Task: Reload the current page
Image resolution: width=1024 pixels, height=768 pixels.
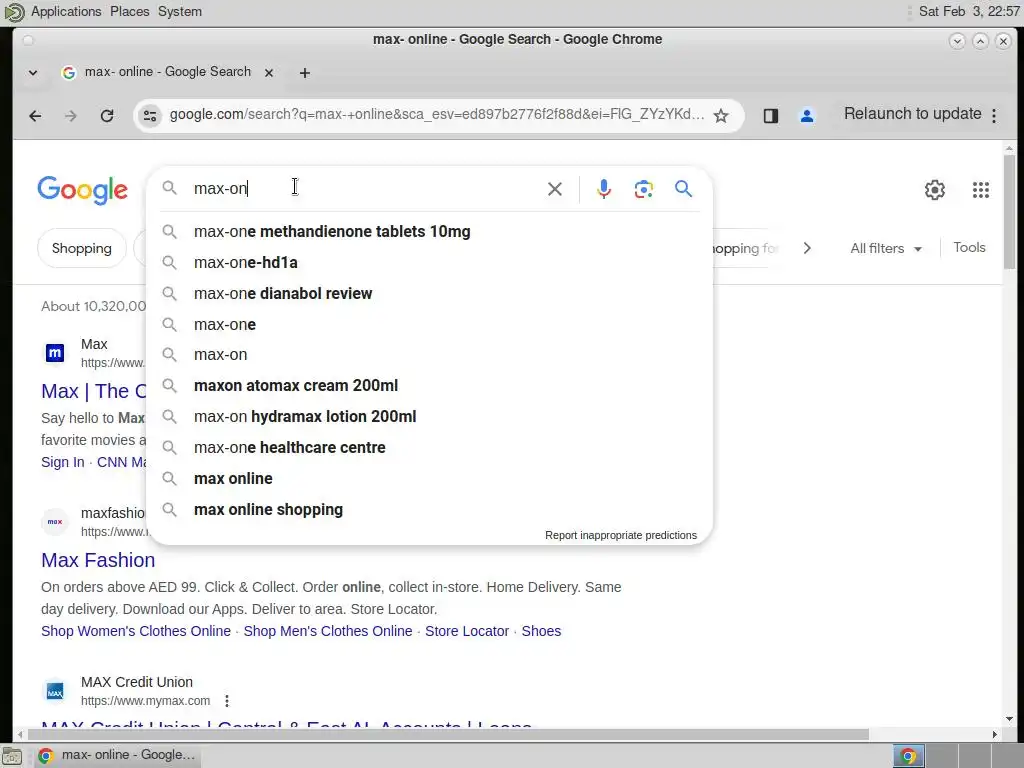Action: (x=107, y=116)
